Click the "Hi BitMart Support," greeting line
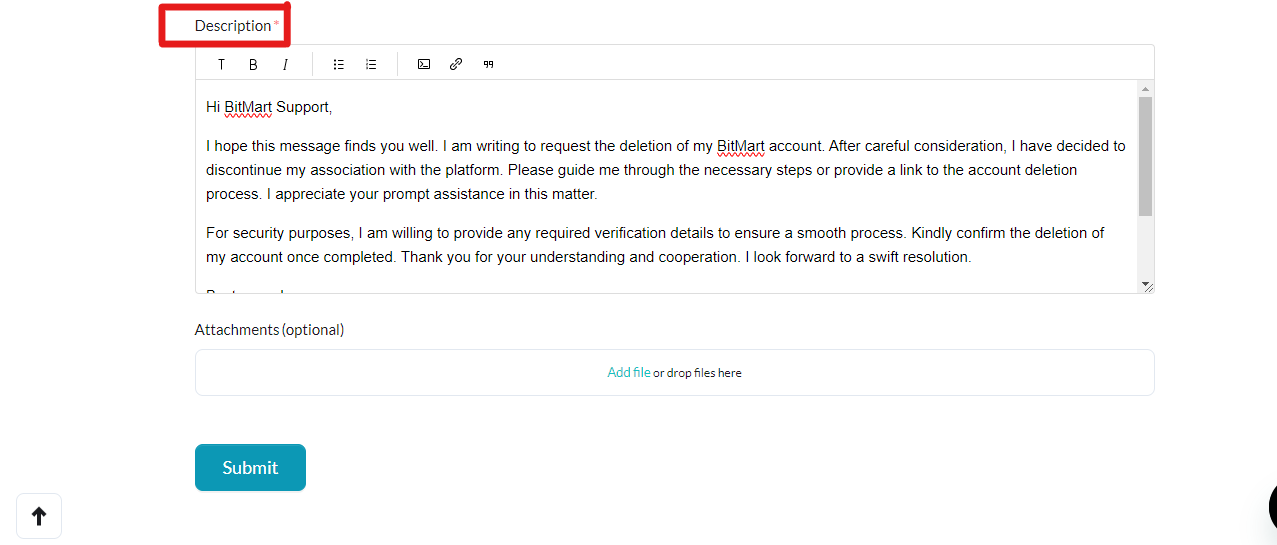Image resolution: width=1277 pixels, height=545 pixels. click(269, 107)
